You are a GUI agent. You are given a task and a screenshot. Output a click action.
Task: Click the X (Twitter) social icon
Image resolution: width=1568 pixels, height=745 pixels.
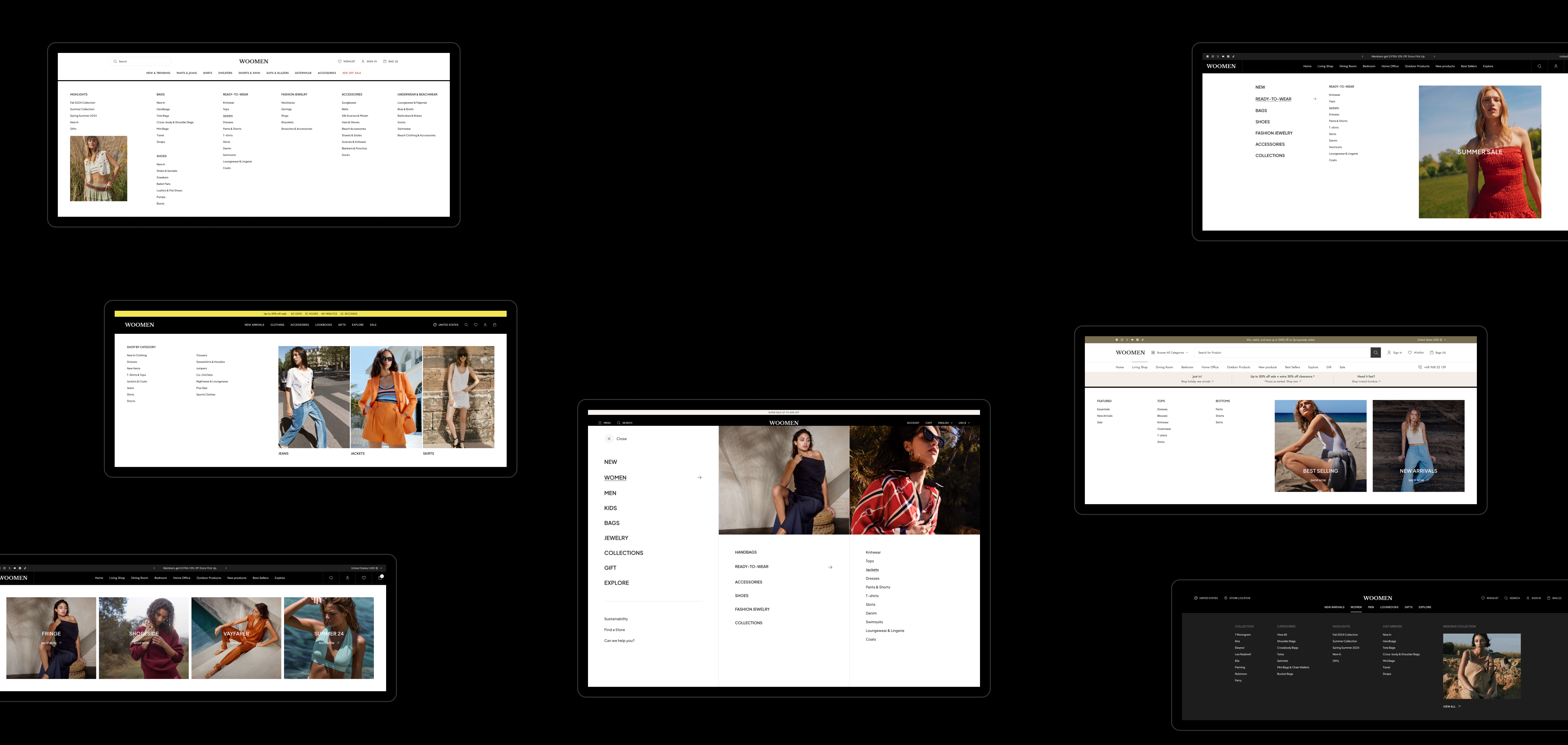[x=1127, y=340]
